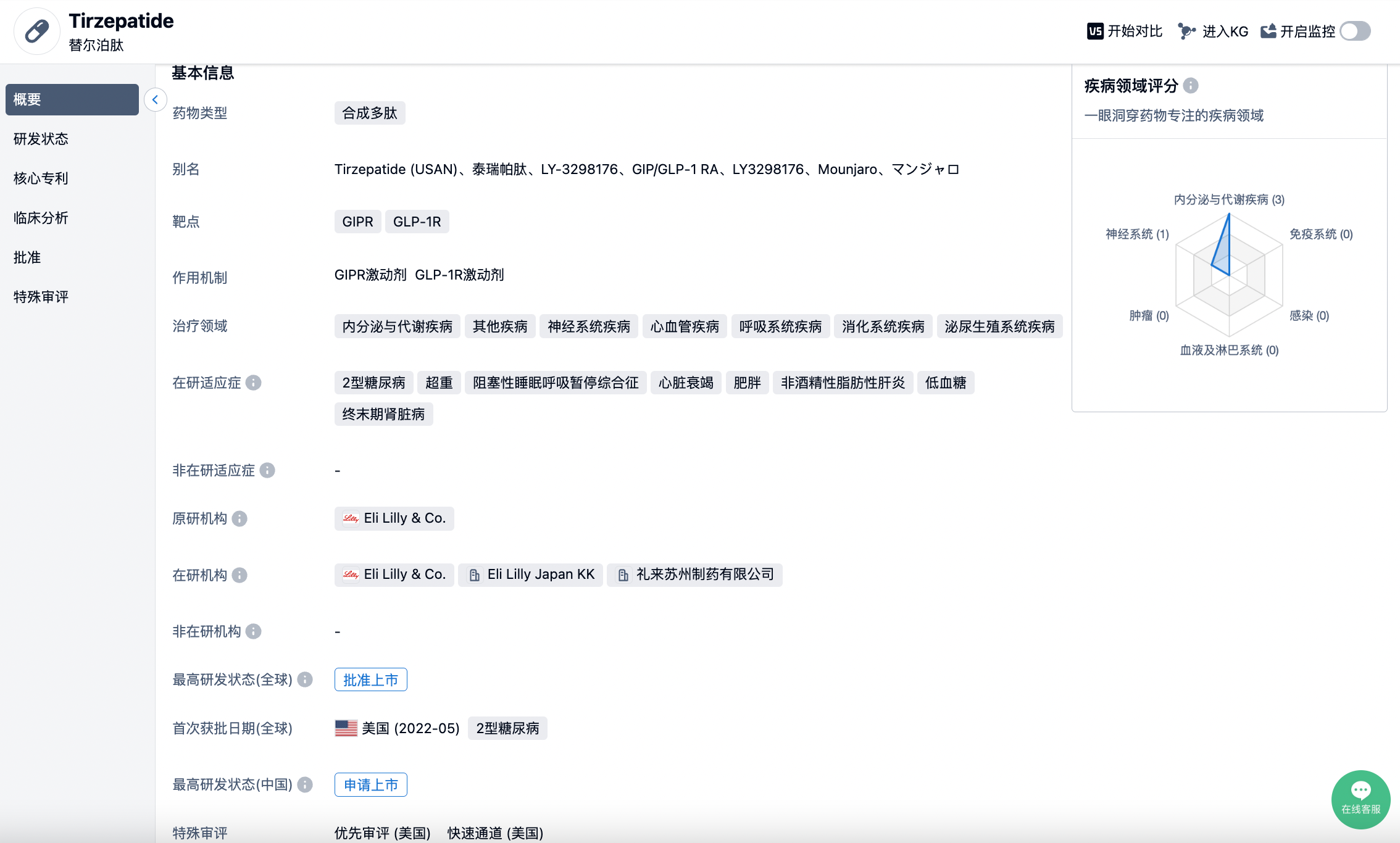Click the 批准上市 global status badge
The width and height of the screenshot is (1400, 843).
(x=371, y=679)
